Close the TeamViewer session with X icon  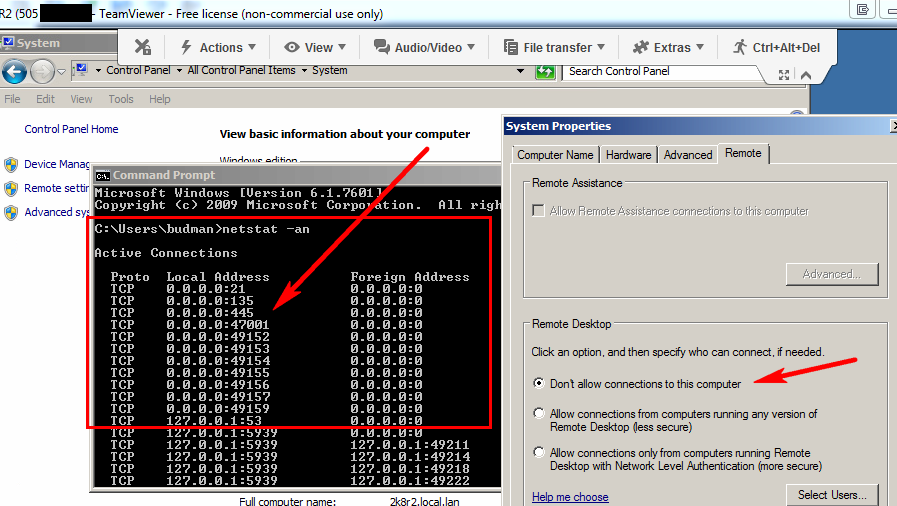(142, 47)
